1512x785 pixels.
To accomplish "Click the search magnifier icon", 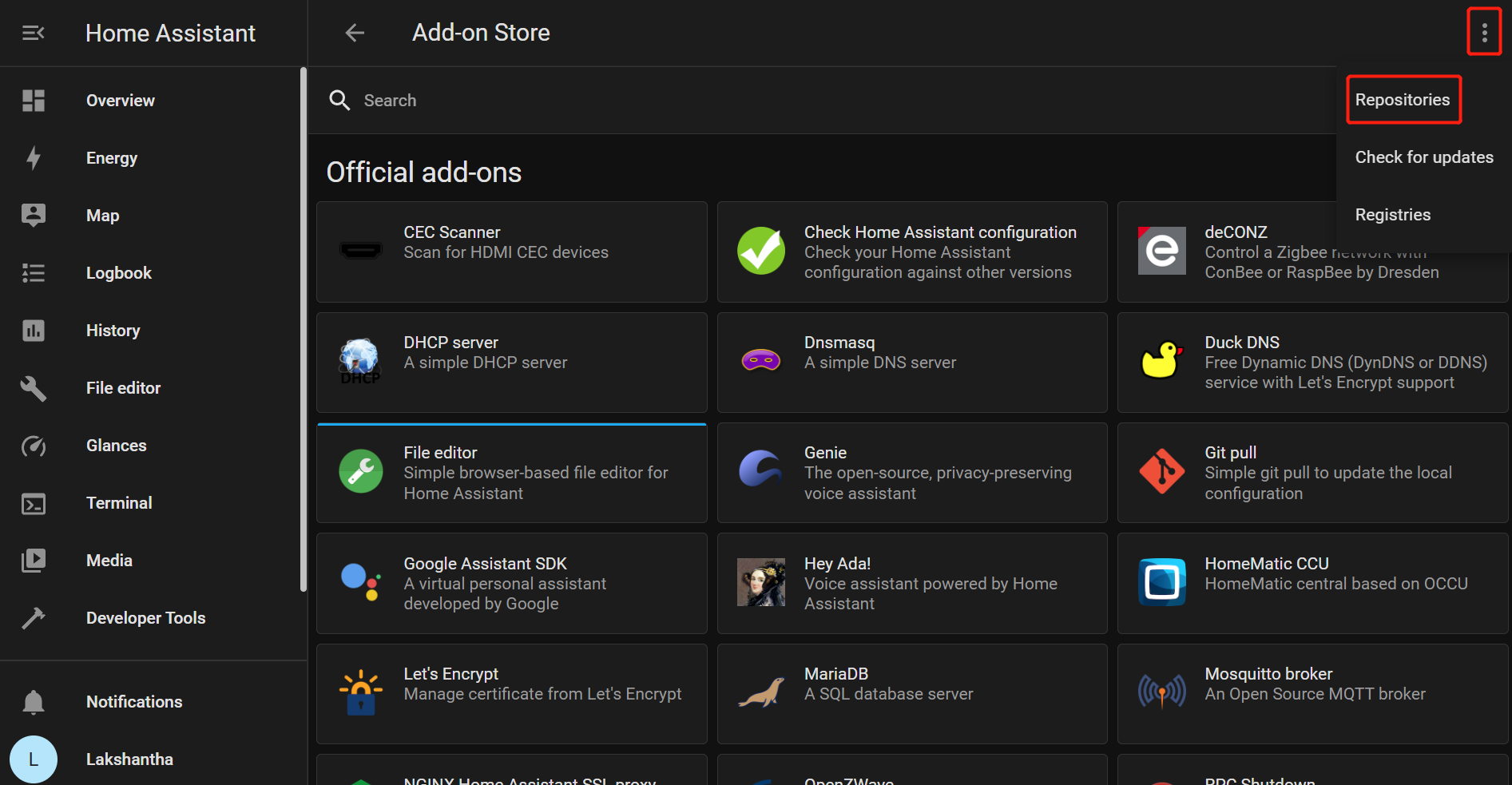I will click(339, 100).
